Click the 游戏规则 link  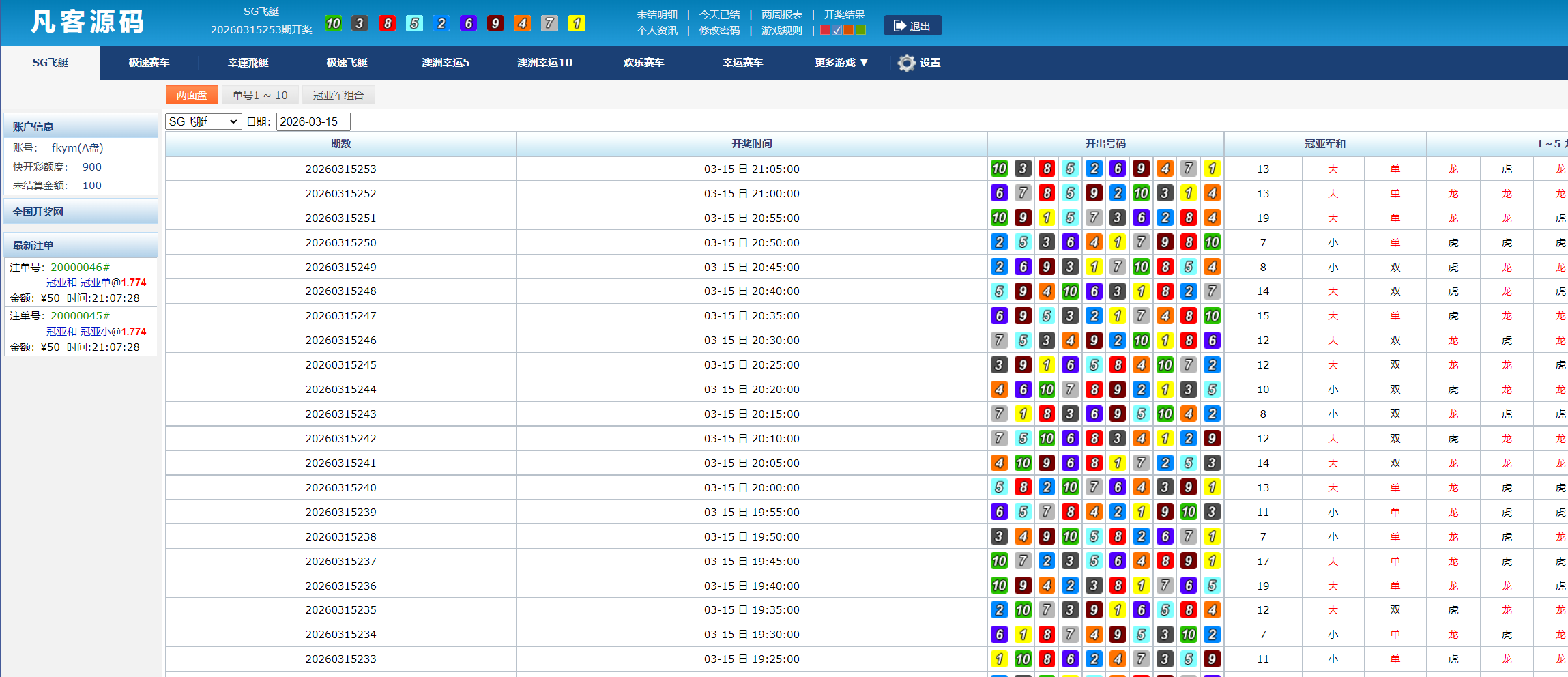781,31
